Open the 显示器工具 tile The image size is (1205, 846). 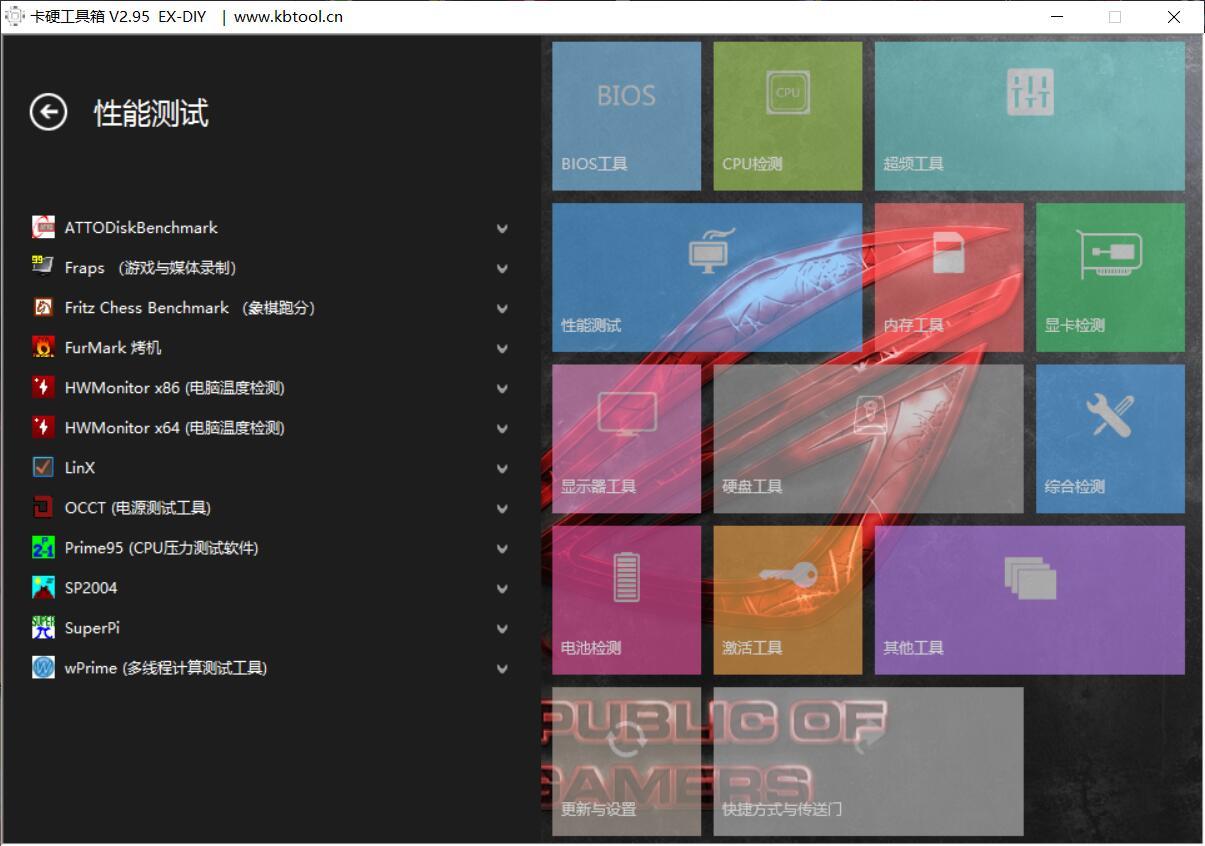(x=626, y=439)
